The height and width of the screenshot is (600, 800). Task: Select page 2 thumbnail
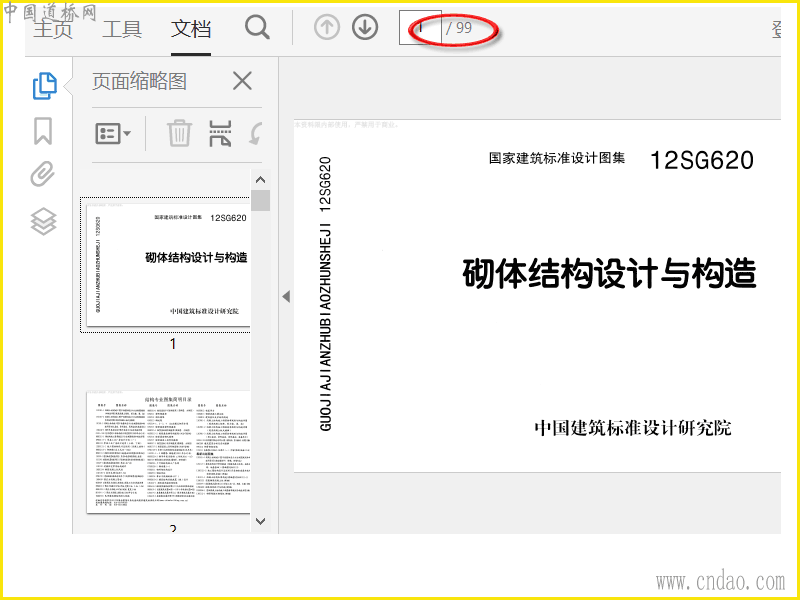(x=168, y=452)
